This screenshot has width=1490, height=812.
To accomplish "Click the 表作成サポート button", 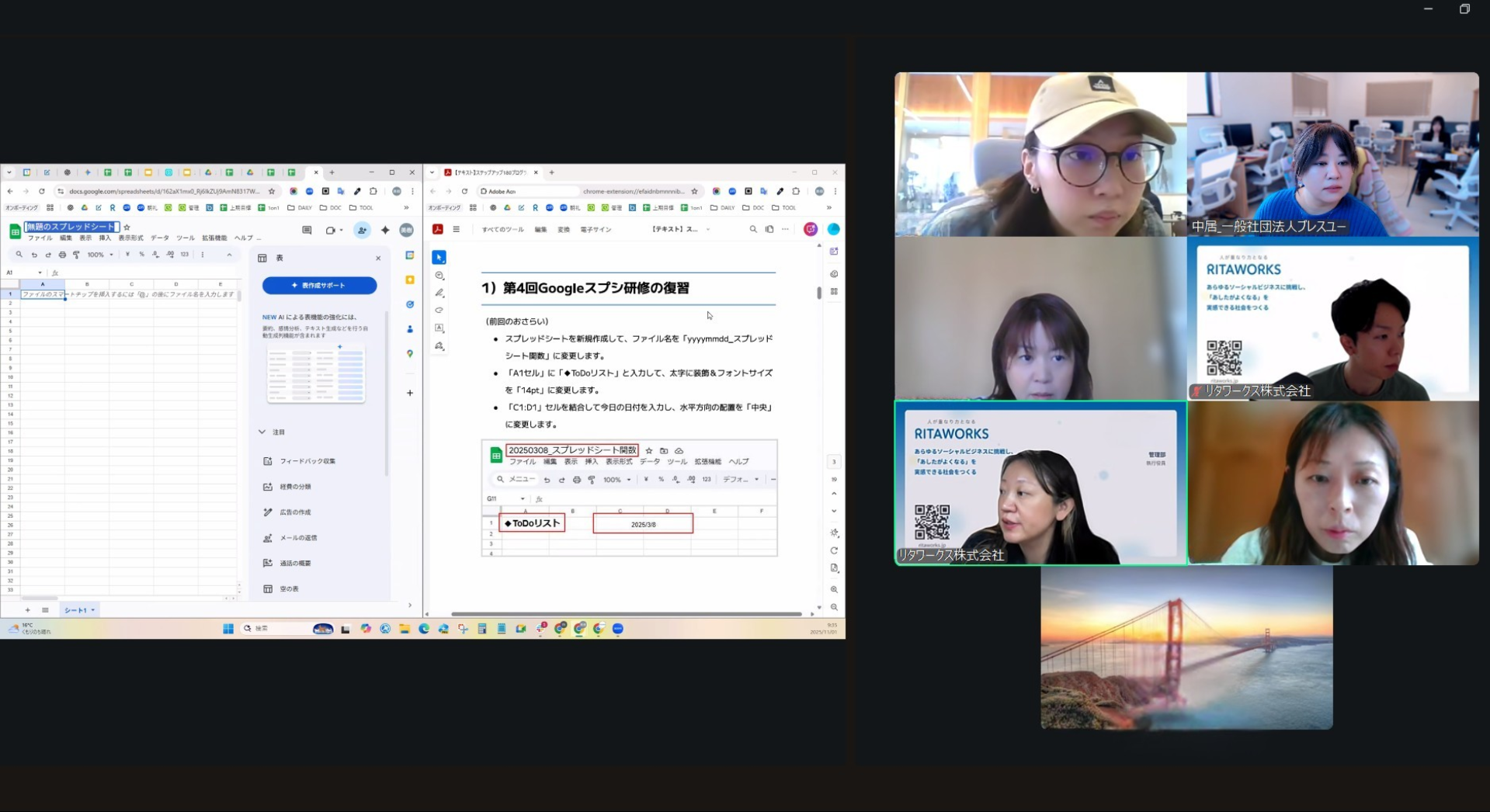I will pos(319,286).
